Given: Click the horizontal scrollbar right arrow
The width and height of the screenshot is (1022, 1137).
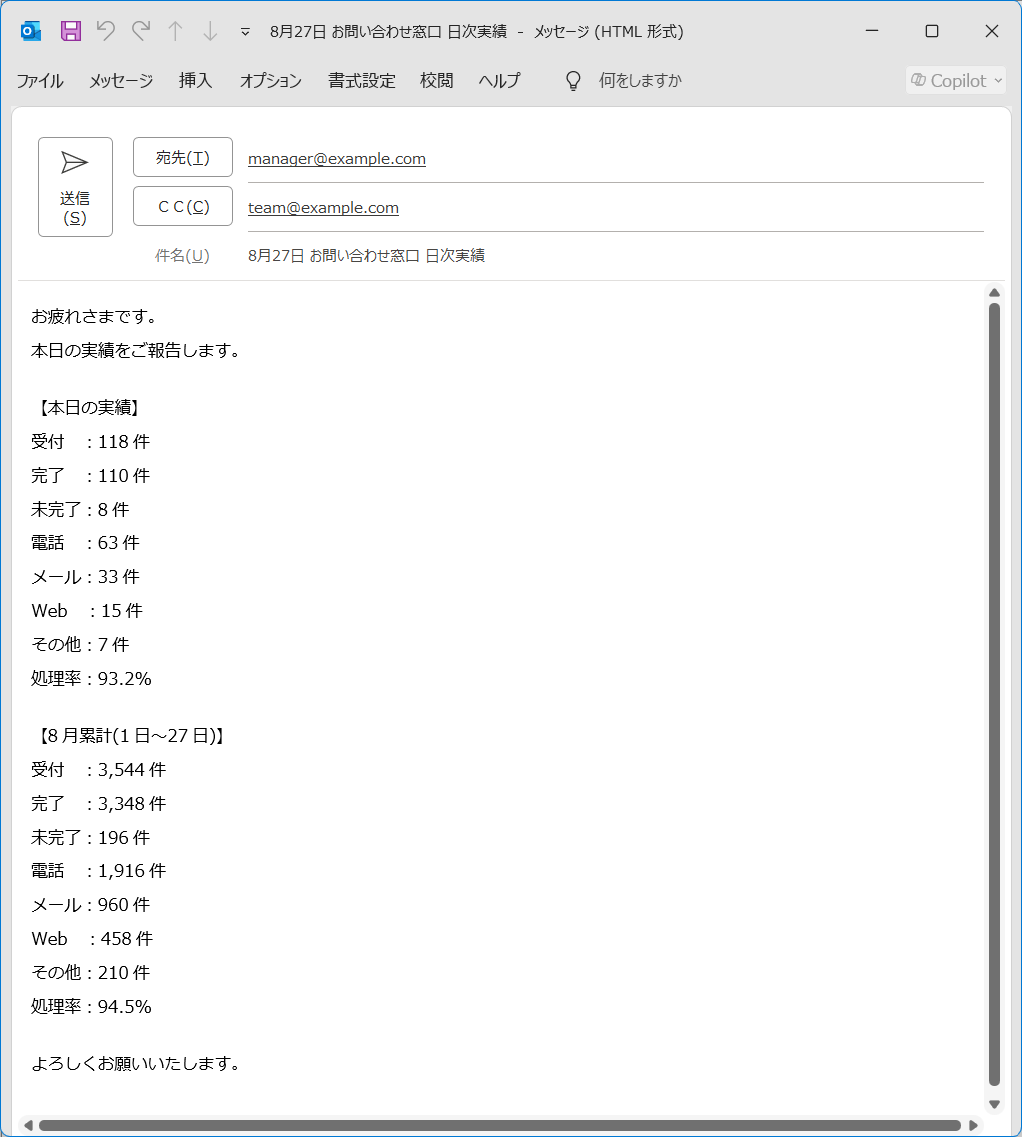Looking at the screenshot, I should (973, 1125).
